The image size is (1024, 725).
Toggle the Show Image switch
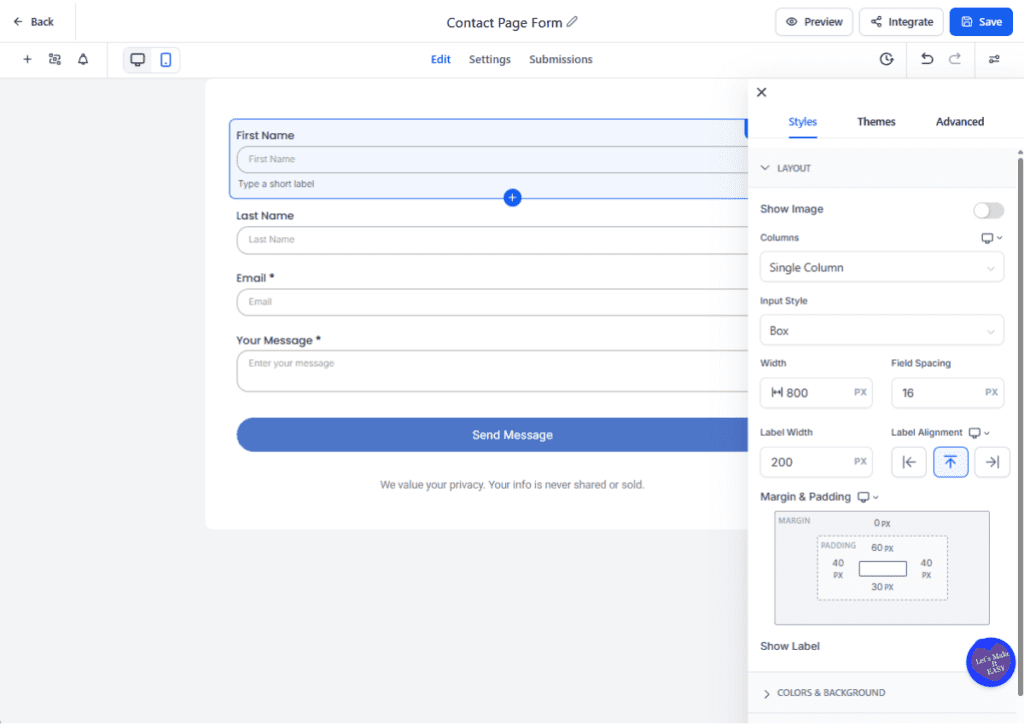coord(988,210)
